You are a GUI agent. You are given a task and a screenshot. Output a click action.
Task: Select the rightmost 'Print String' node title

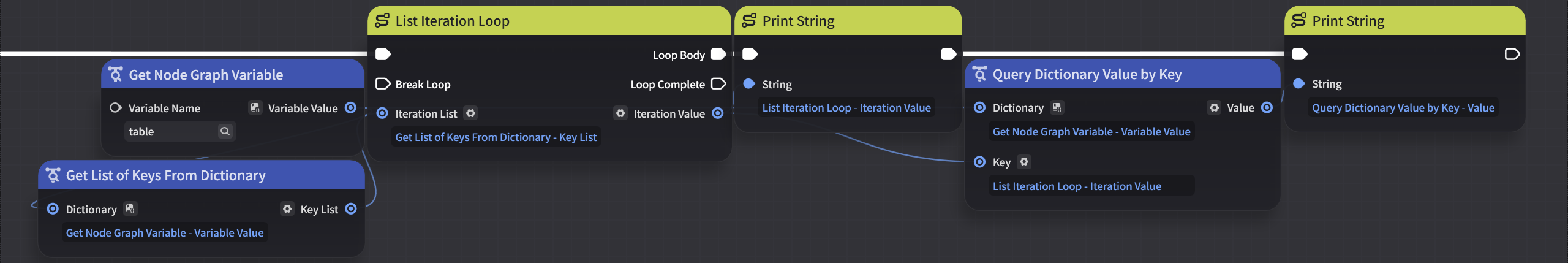point(1348,21)
